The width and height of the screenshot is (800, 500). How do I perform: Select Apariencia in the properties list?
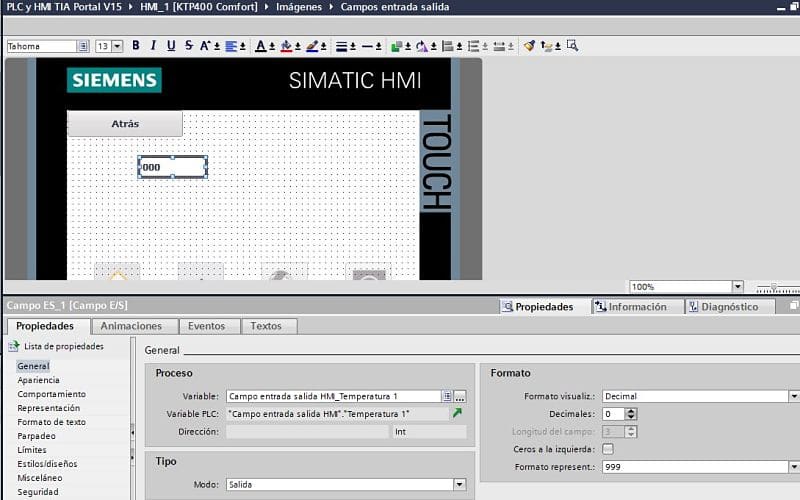pyautogui.click(x=38, y=380)
